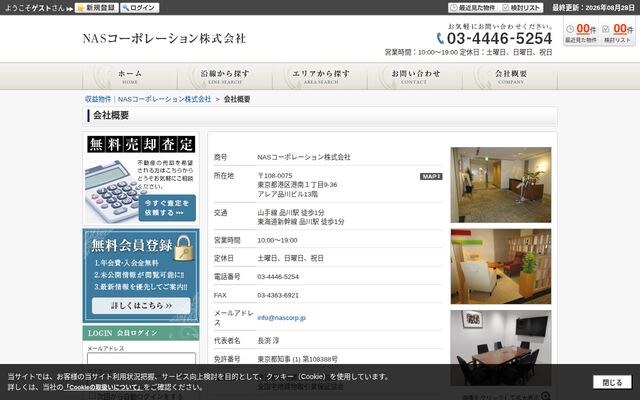
Task: Focus the メールアドレス login input field
Action: (141, 359)
